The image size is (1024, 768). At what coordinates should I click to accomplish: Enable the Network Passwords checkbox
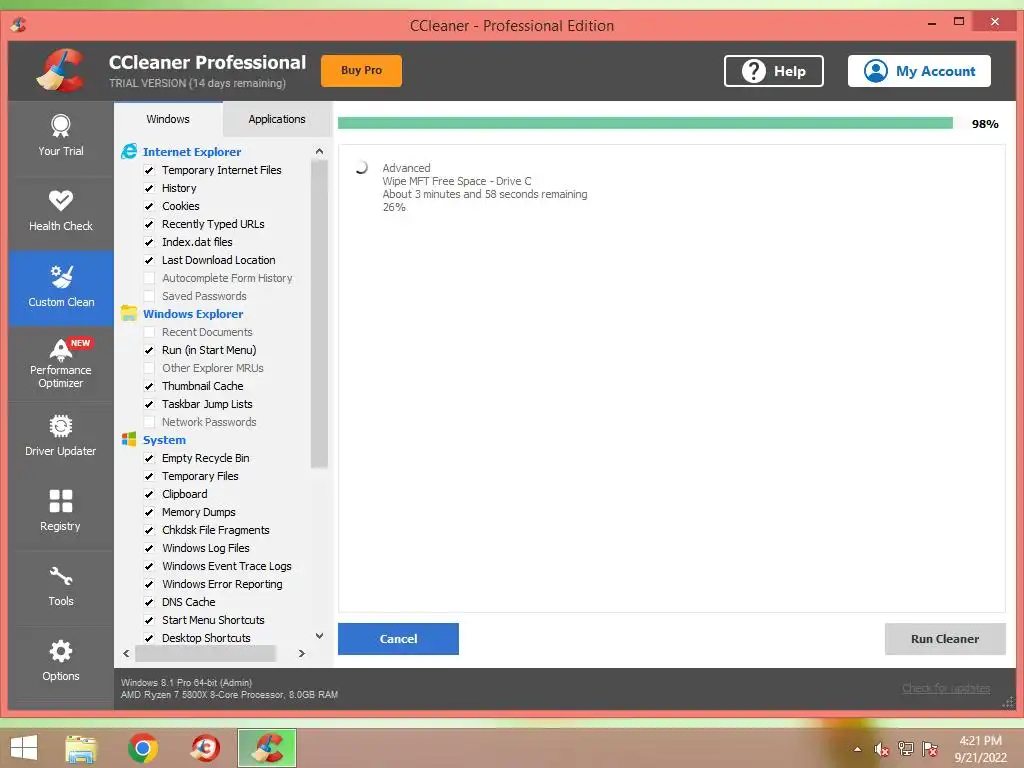point(149,422)
